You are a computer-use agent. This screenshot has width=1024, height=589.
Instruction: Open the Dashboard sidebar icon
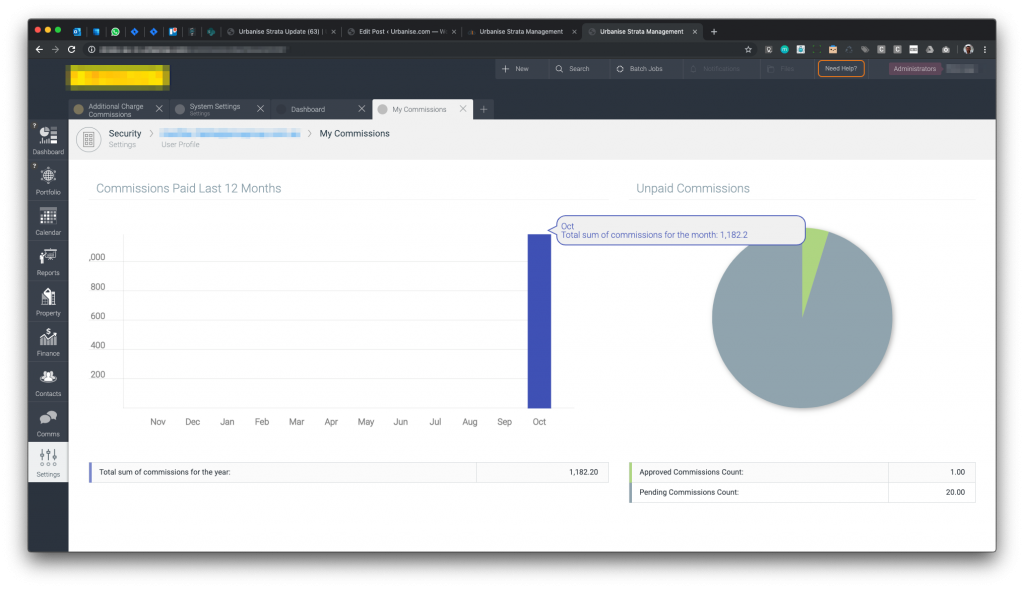(48, 139)
